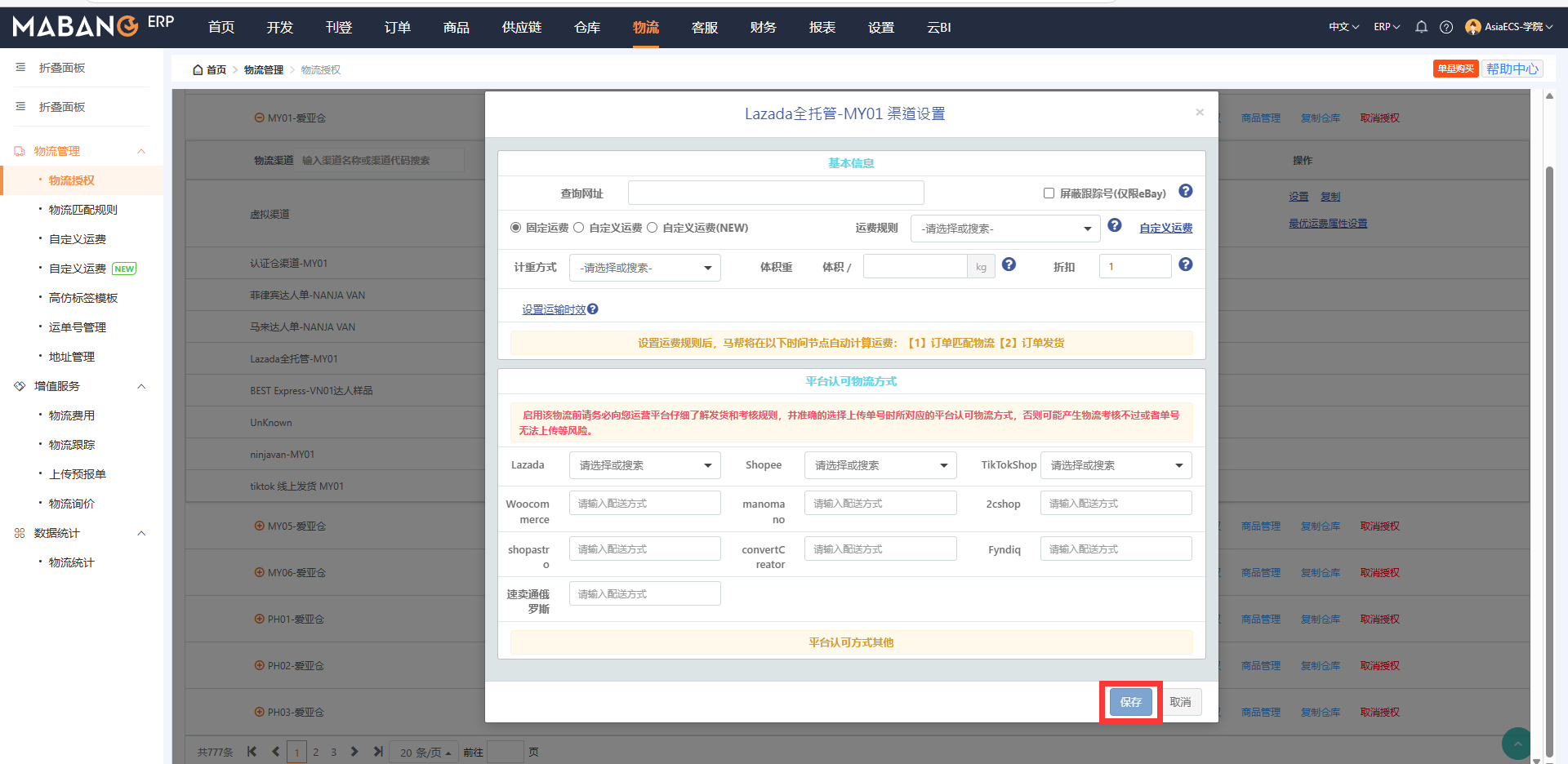Open the 仓库 top menu
Screen dimensions: 1568x764
(587, 28)
